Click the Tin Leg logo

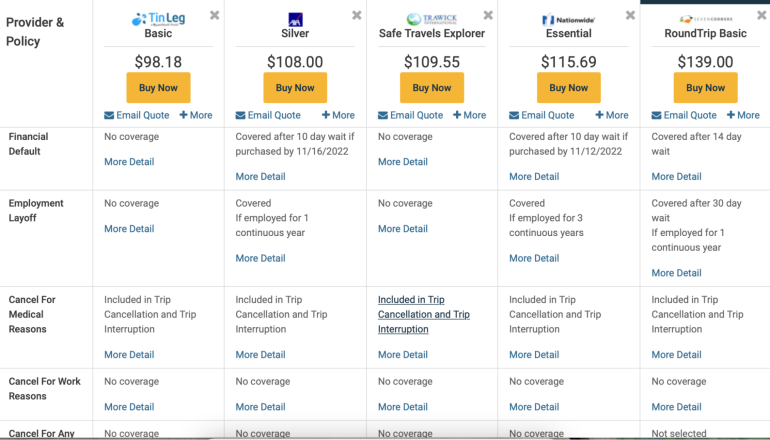(x=158, y=19)
